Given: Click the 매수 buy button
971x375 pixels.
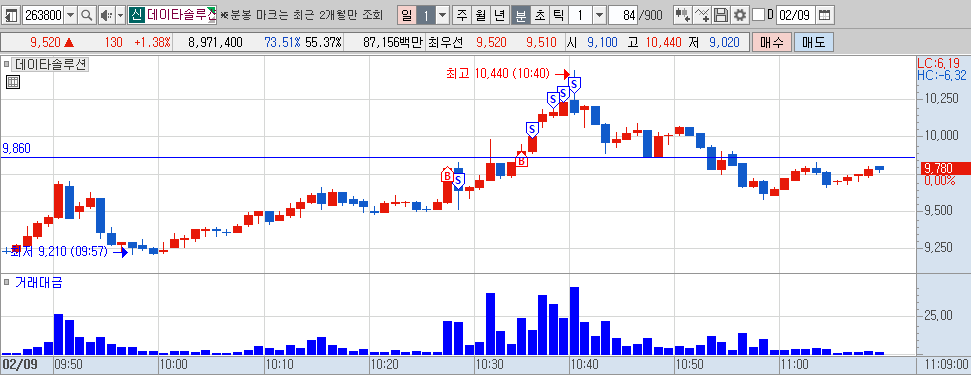Looking at the screenshot, I should point(771,42).
